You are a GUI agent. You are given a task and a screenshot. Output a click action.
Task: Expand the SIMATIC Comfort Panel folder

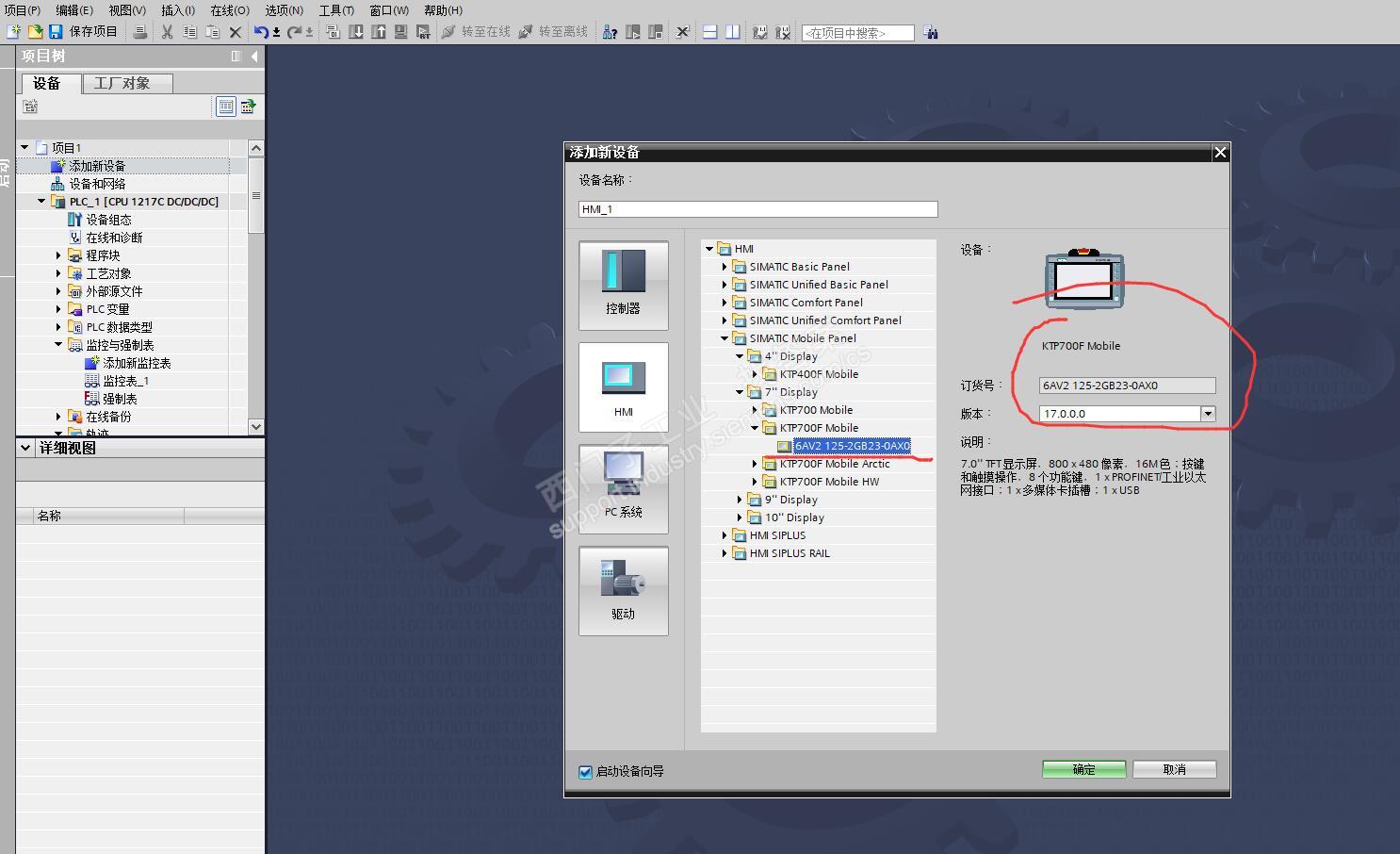click(724, 303)
